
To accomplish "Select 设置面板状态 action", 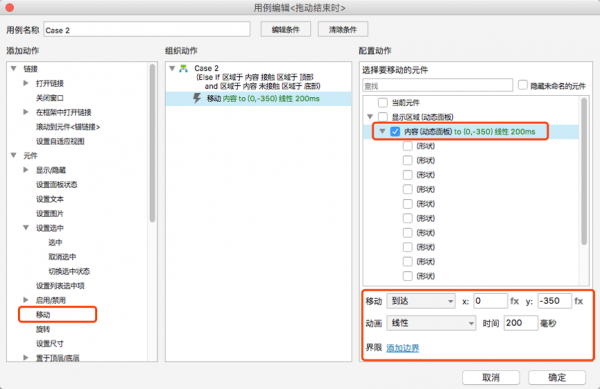I will [x=57, y=184].
